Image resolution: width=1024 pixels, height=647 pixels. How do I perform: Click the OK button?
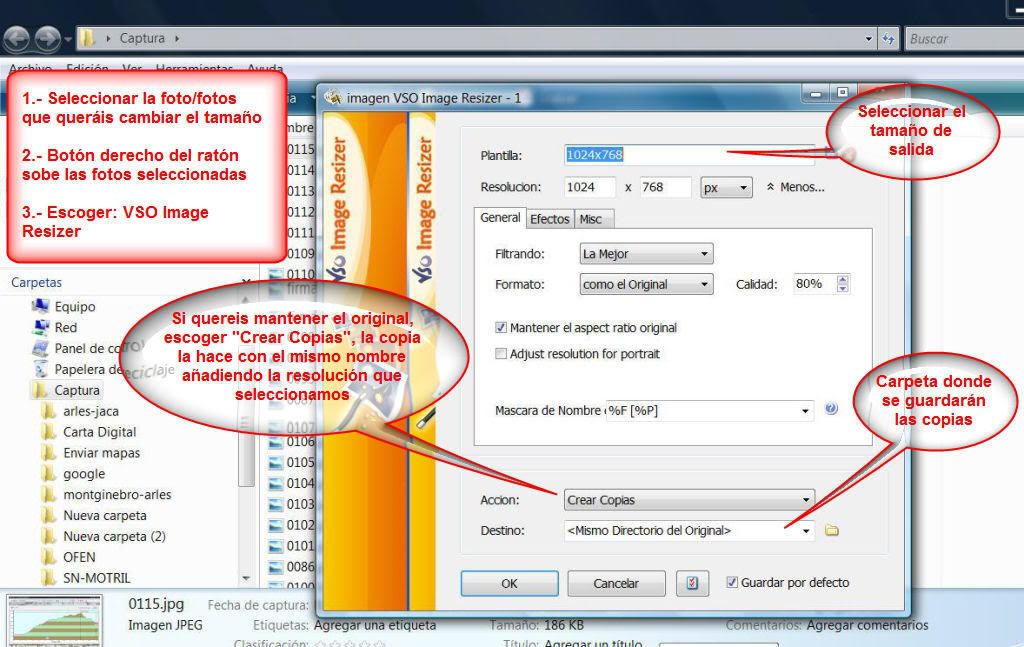coord(509,584)
